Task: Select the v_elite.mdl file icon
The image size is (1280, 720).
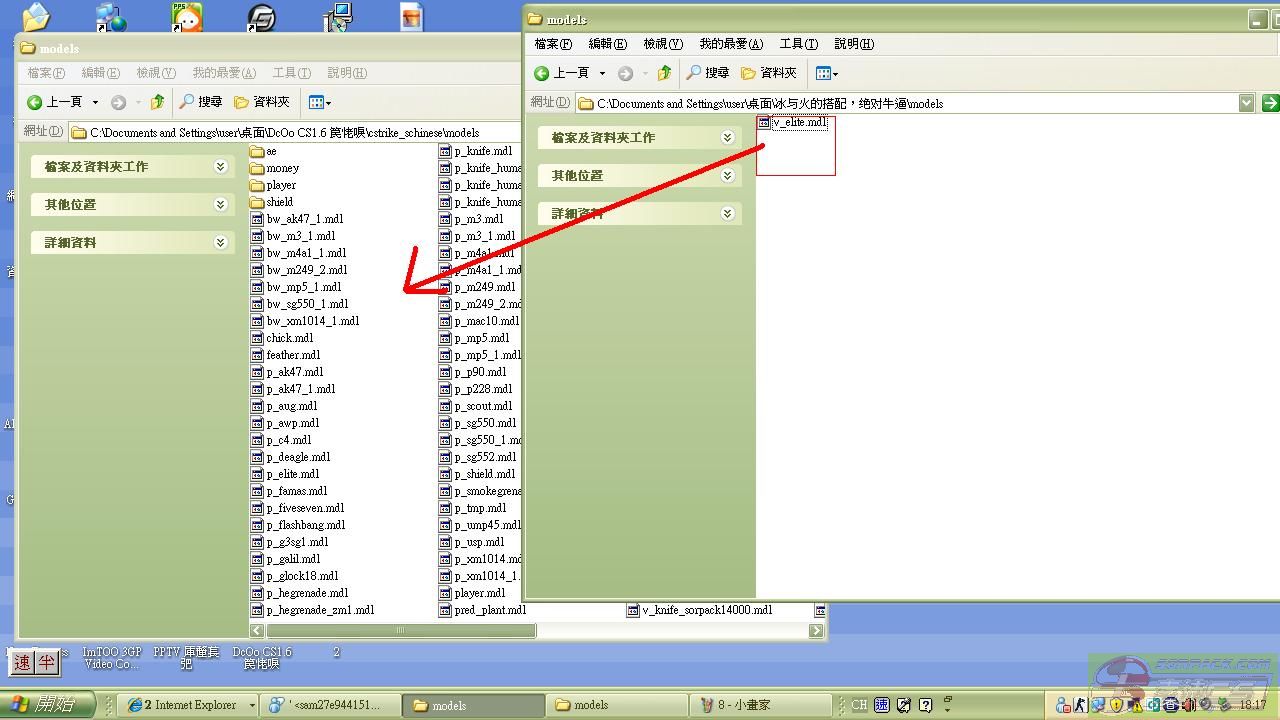Action: tap(764, 123)
